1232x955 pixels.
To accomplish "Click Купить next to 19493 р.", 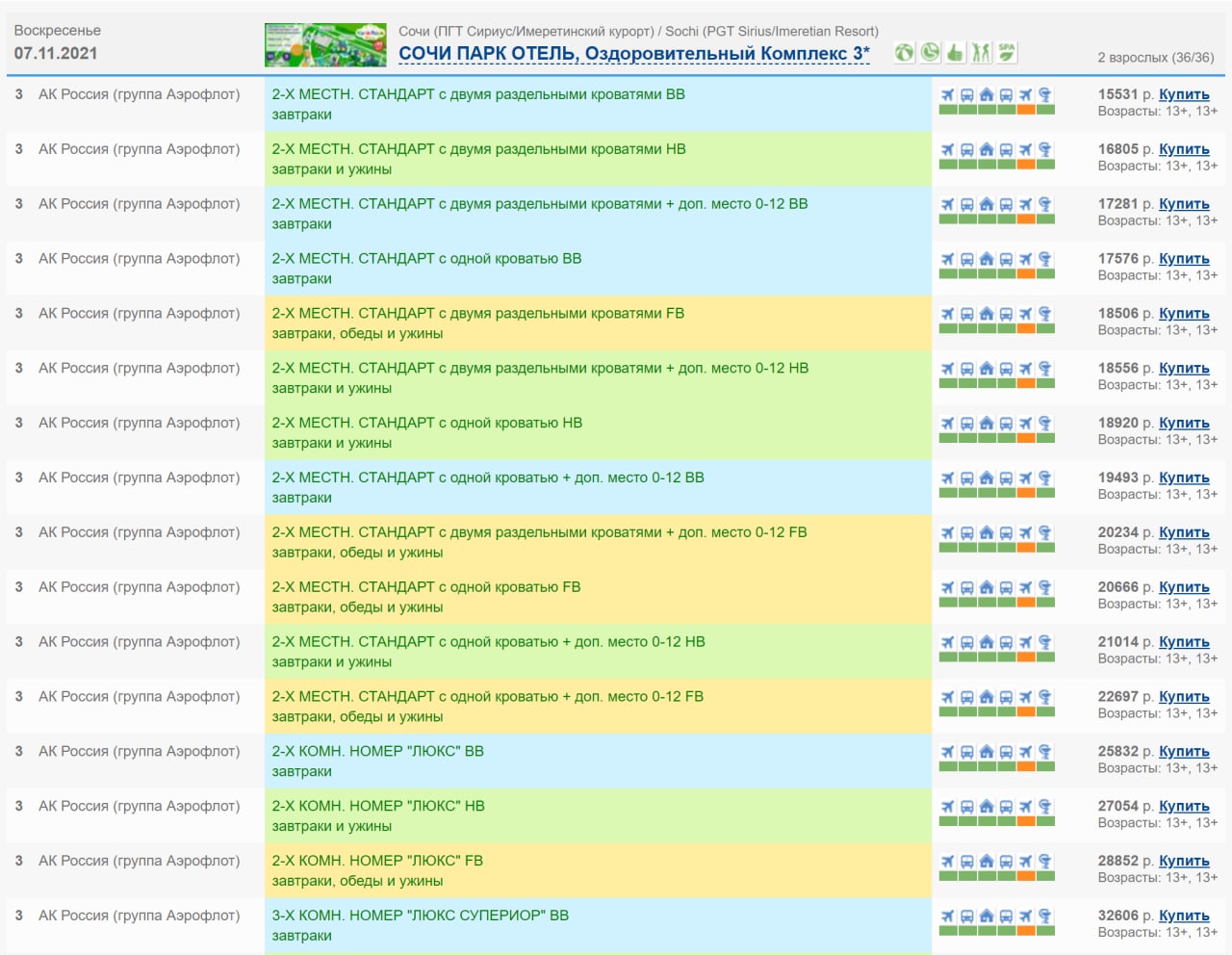I will point(1184,478).
